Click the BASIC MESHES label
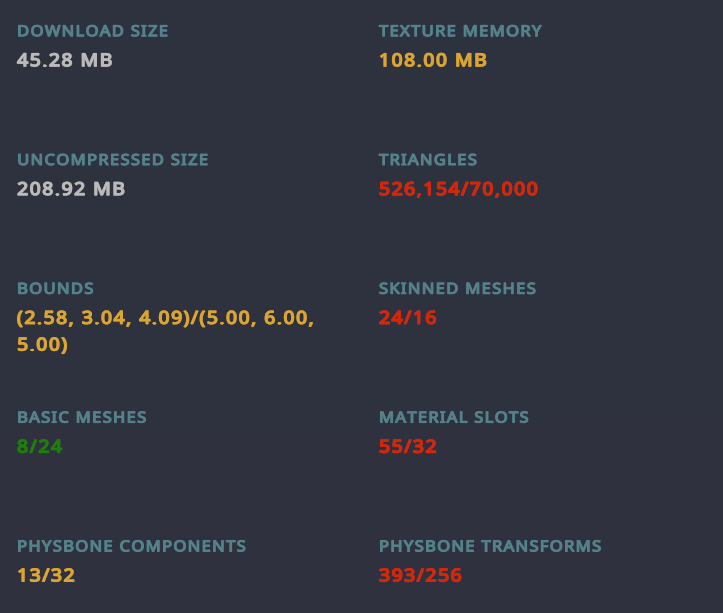 82,417
